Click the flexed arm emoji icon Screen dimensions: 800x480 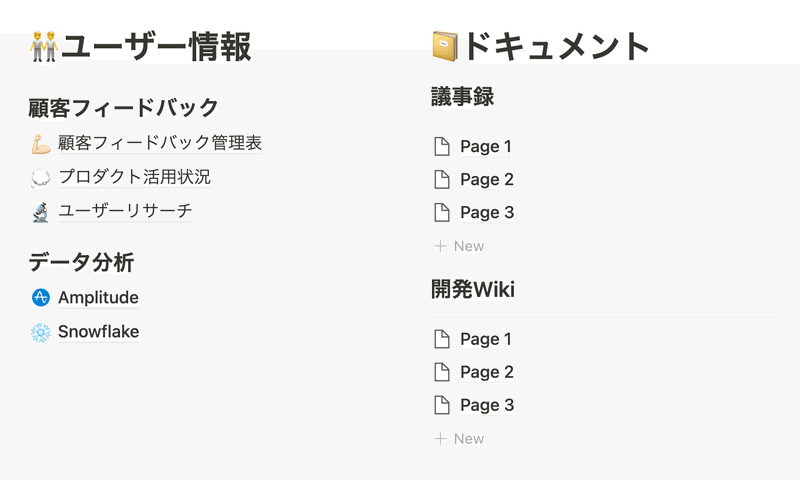(41, 144)
